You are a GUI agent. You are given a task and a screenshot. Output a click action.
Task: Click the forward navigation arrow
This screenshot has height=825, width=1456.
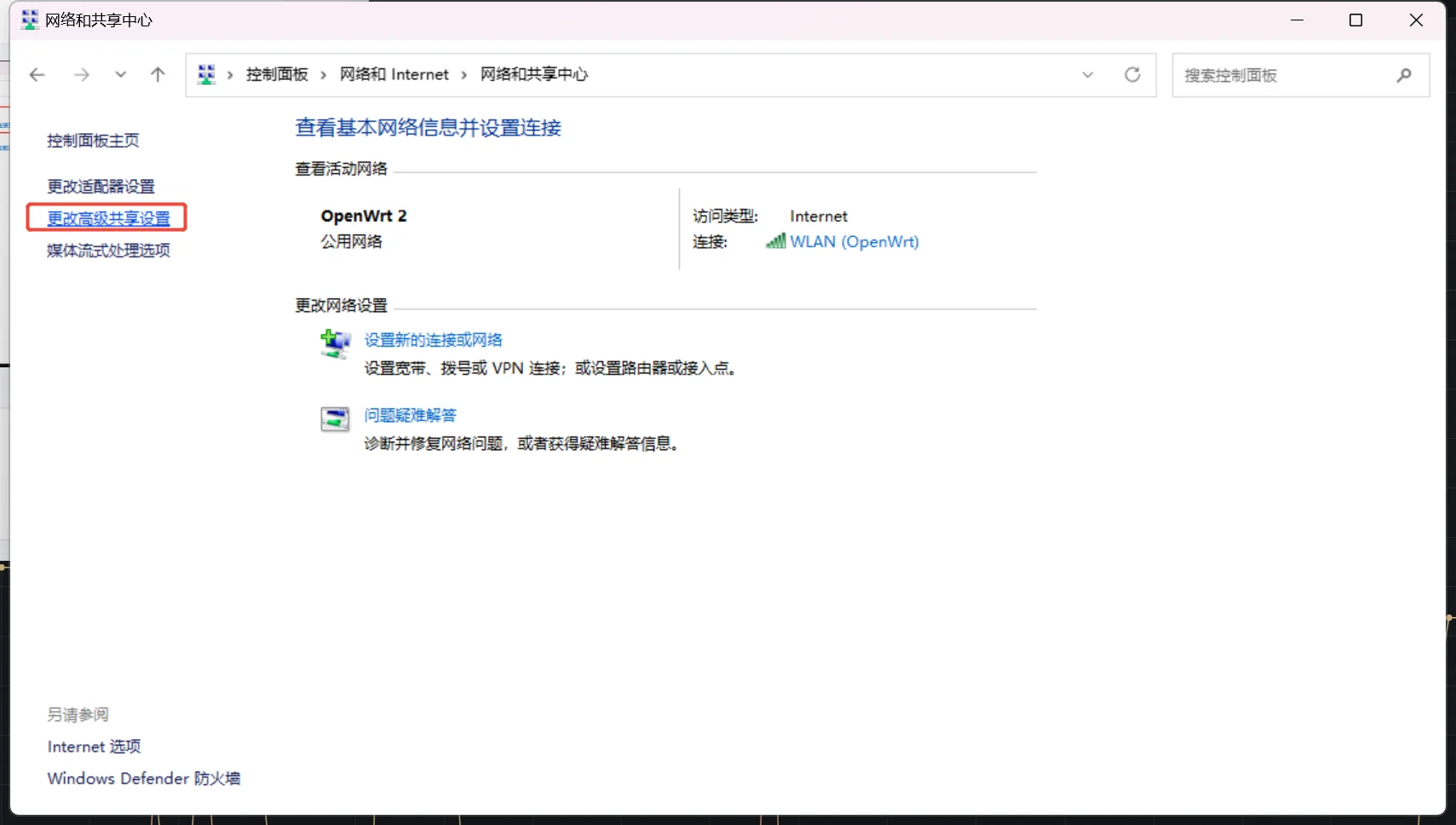82,75
